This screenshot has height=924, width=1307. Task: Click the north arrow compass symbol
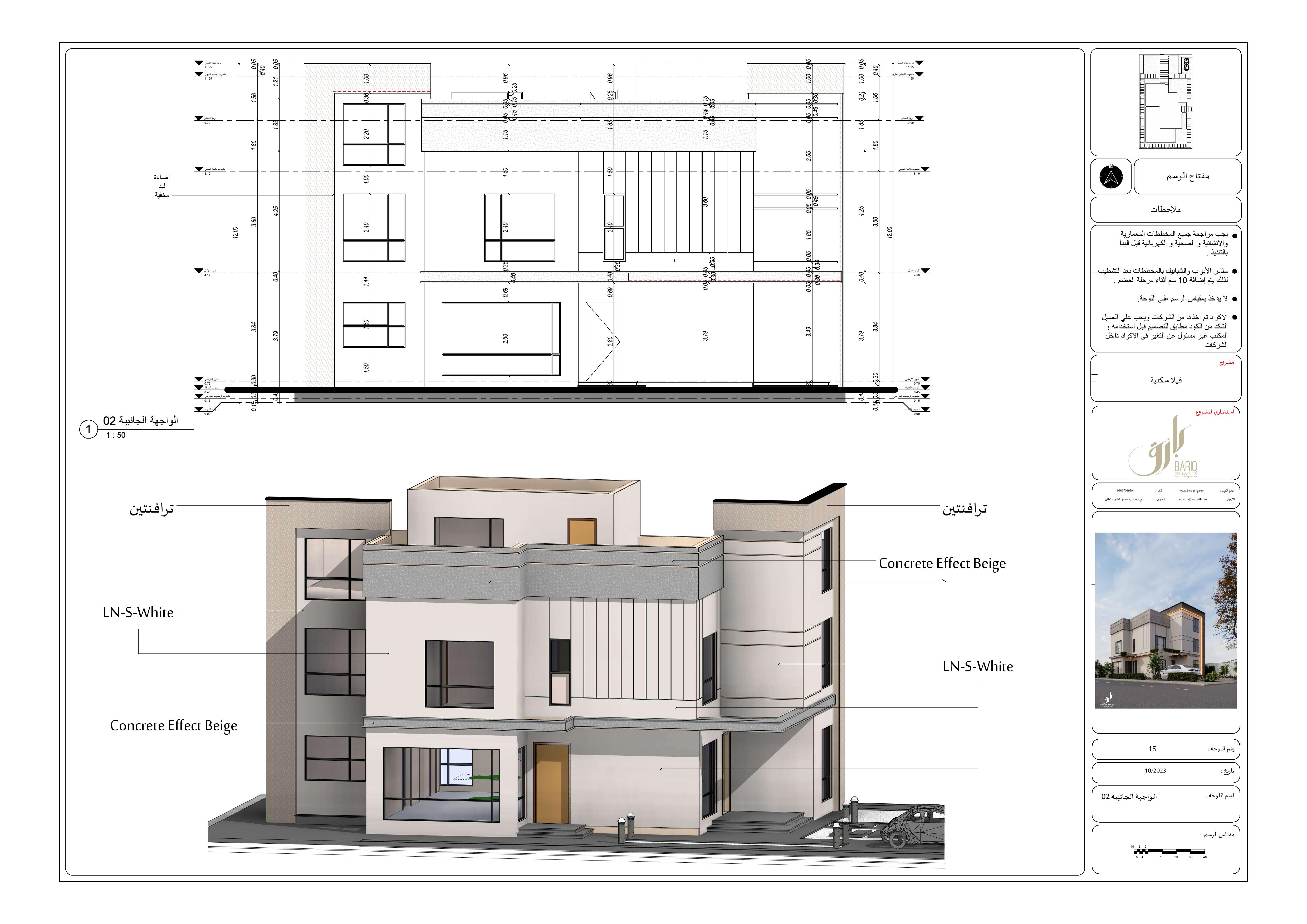(x=1111, y=177)
